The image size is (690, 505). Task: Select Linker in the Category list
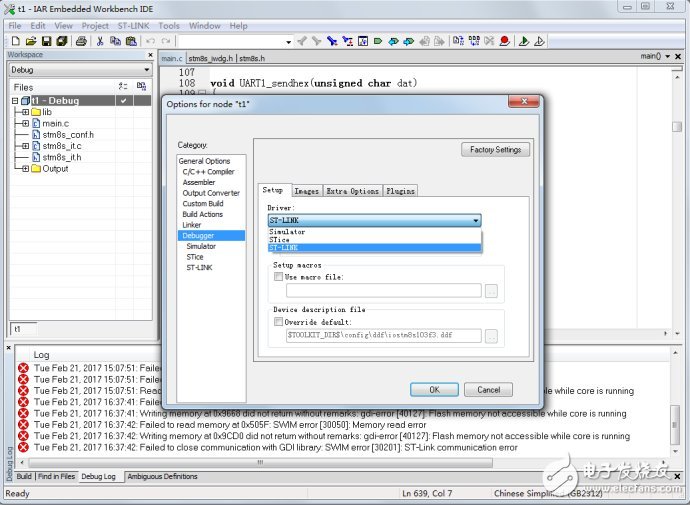tap(192, 225)
